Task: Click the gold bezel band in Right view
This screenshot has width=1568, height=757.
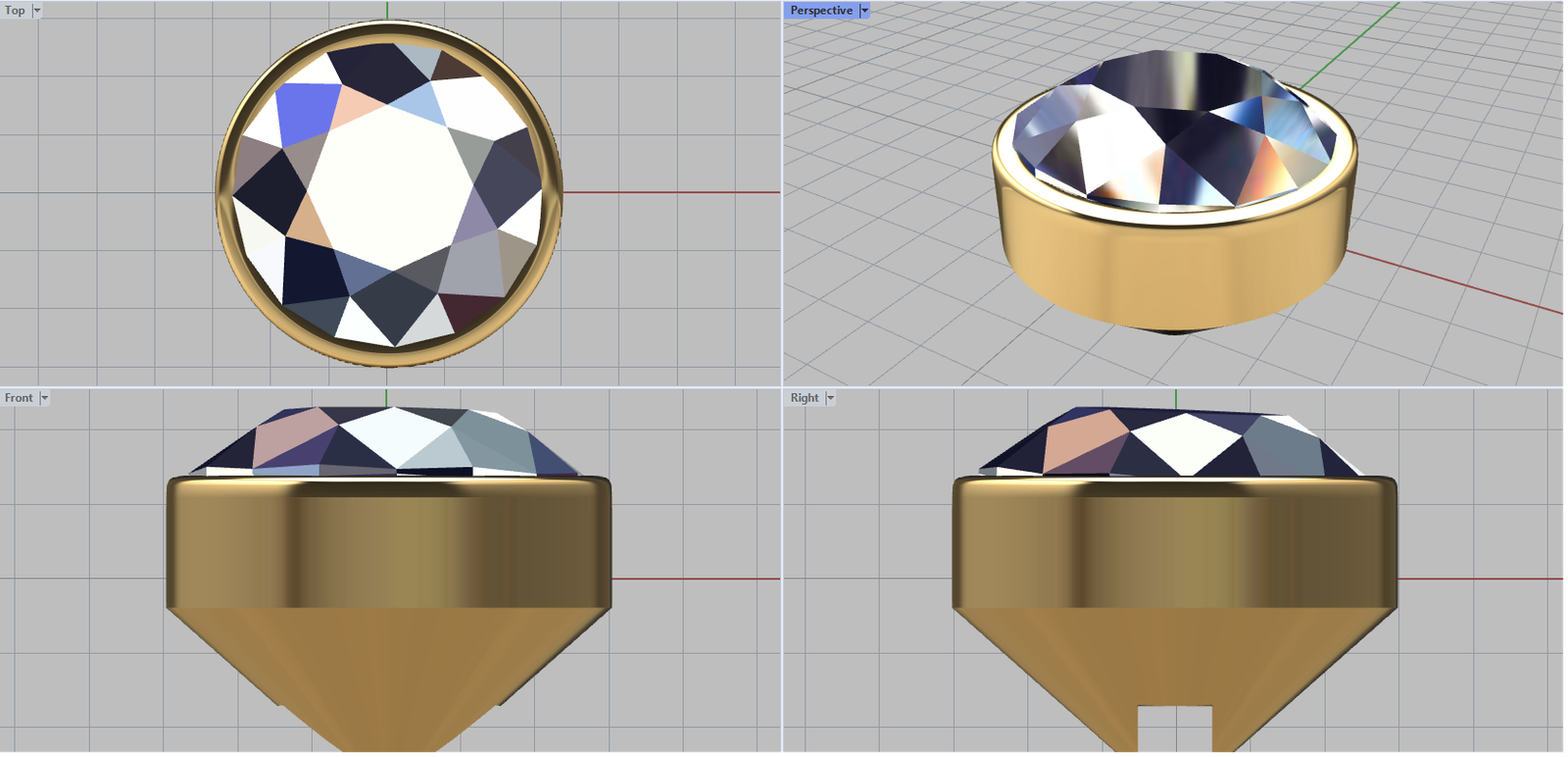Action: click(1175, 544)
